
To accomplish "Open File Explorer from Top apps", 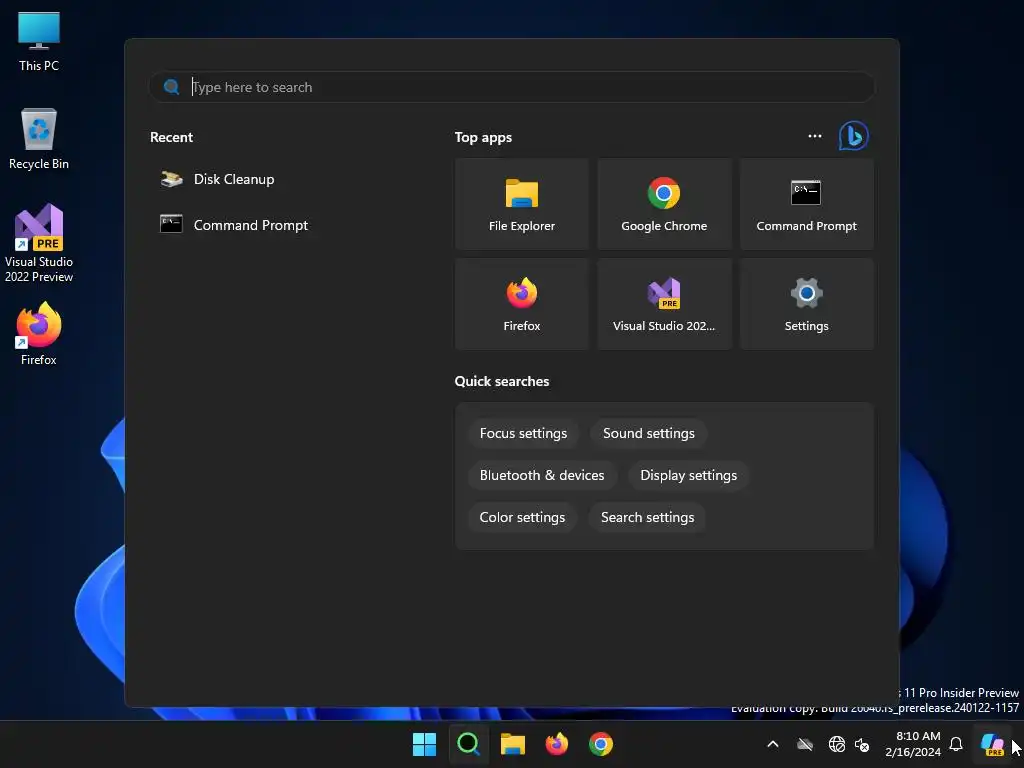I will (521, 204).
